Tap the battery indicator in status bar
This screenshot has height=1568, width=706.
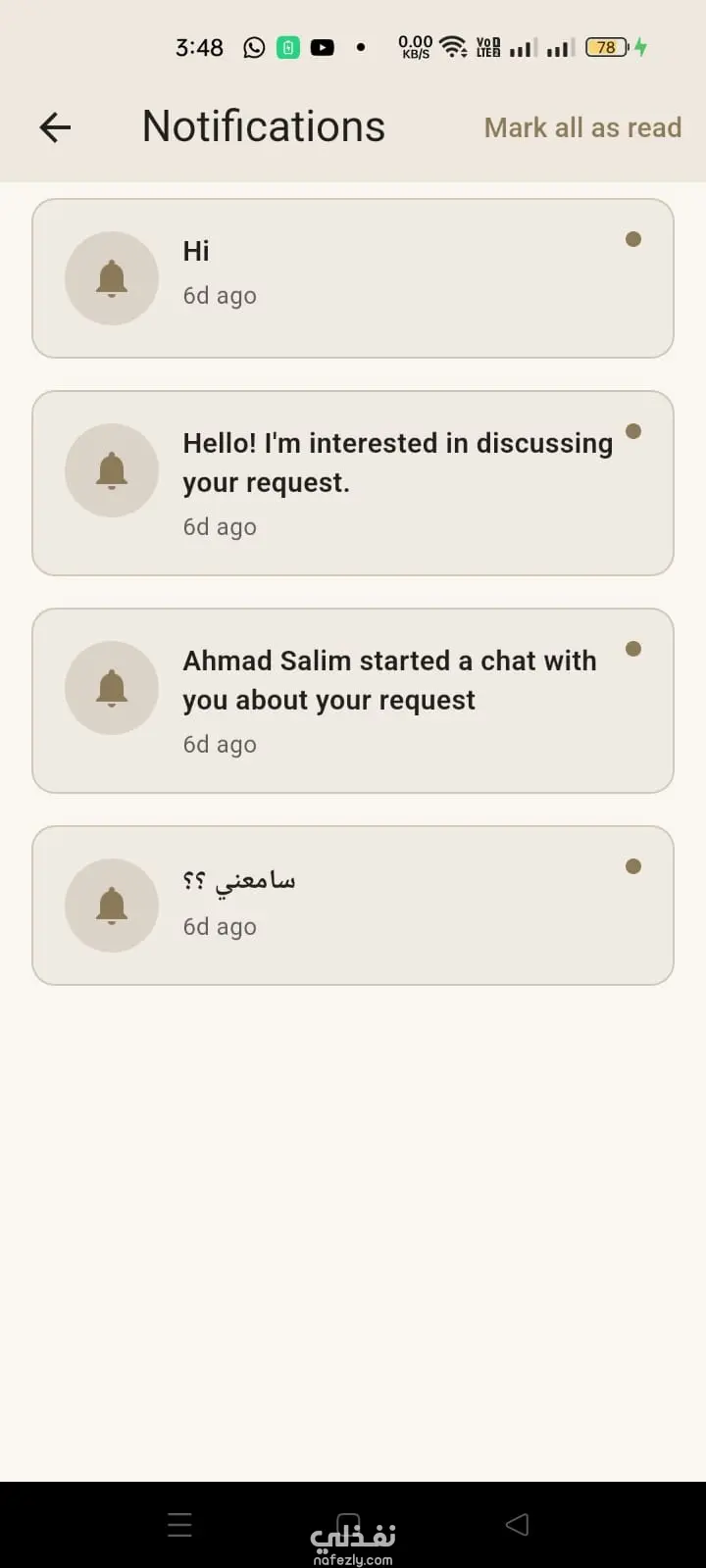click(607, 47)
